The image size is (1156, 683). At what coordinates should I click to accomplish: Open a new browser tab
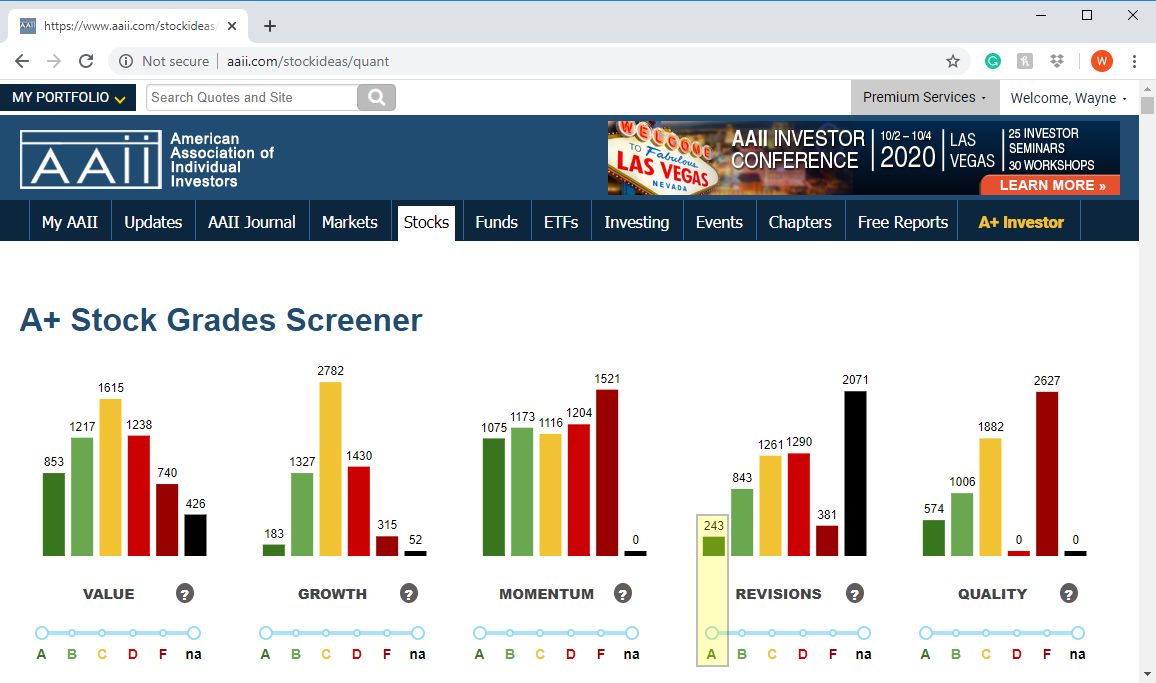click(x=270, y=26)
